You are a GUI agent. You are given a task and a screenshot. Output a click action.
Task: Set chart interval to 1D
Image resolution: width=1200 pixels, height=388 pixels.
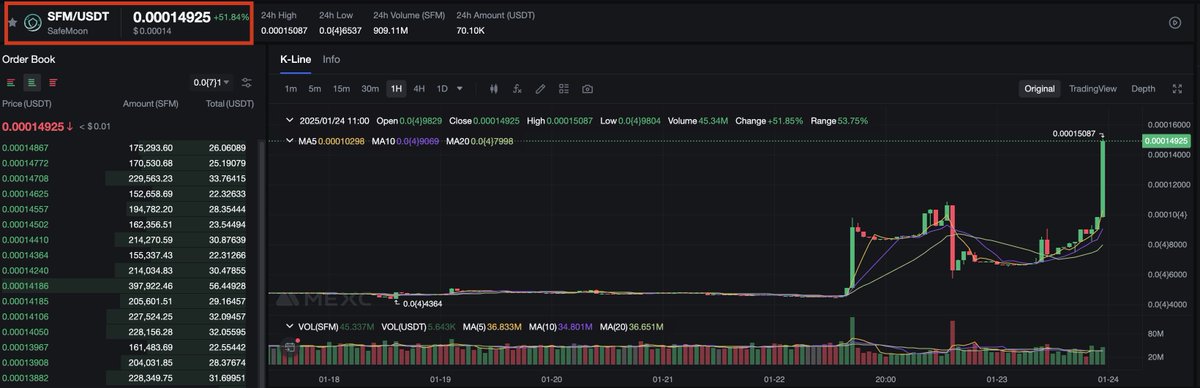coord(442,89)
